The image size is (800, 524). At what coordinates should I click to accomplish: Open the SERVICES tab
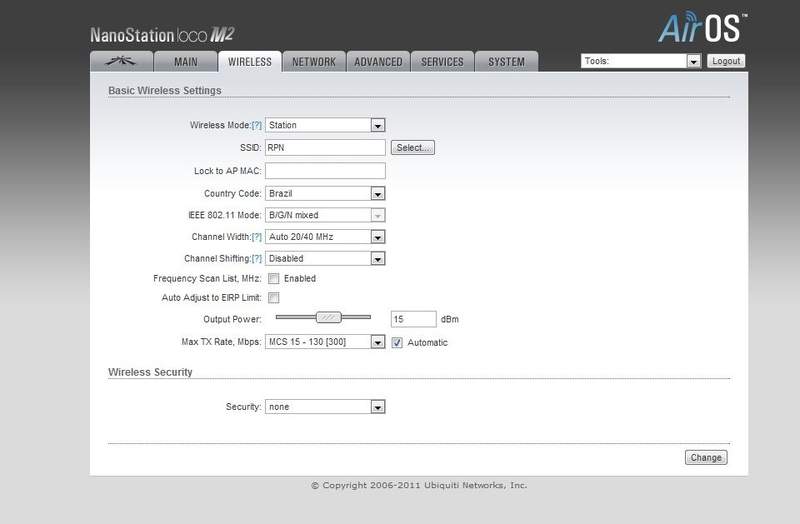(442, 61)
